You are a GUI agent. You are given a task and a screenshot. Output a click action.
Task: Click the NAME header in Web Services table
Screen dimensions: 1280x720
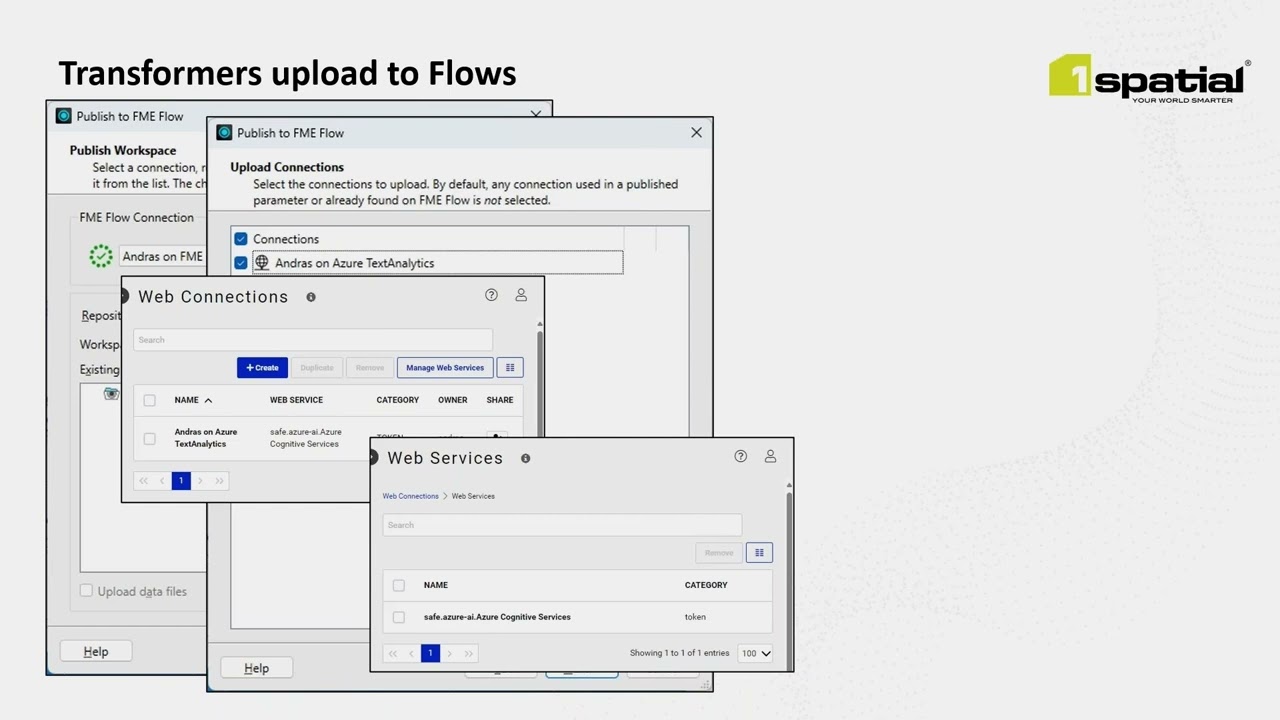[436, 585]
